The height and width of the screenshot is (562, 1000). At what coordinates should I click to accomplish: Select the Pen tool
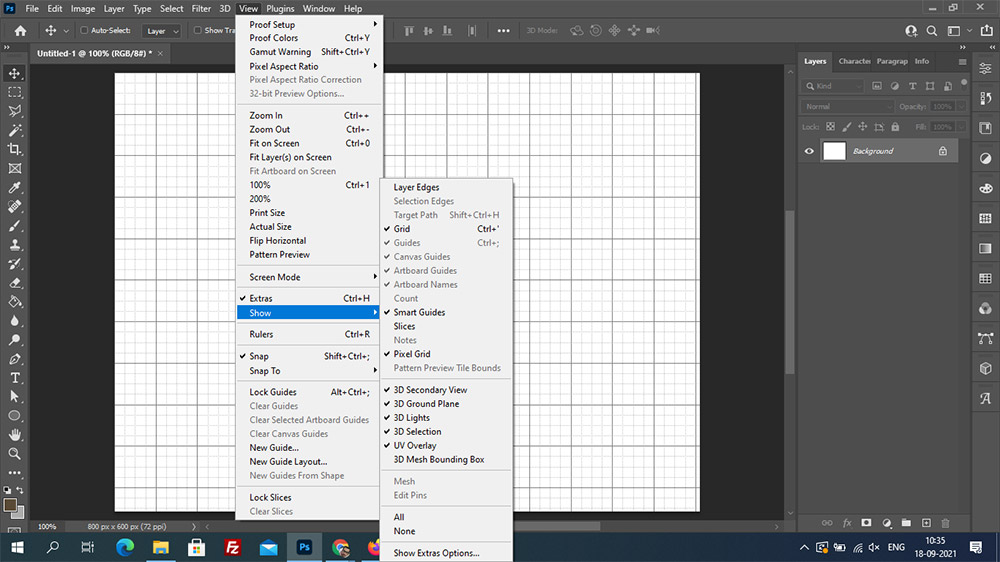click(x=14, y=359)
